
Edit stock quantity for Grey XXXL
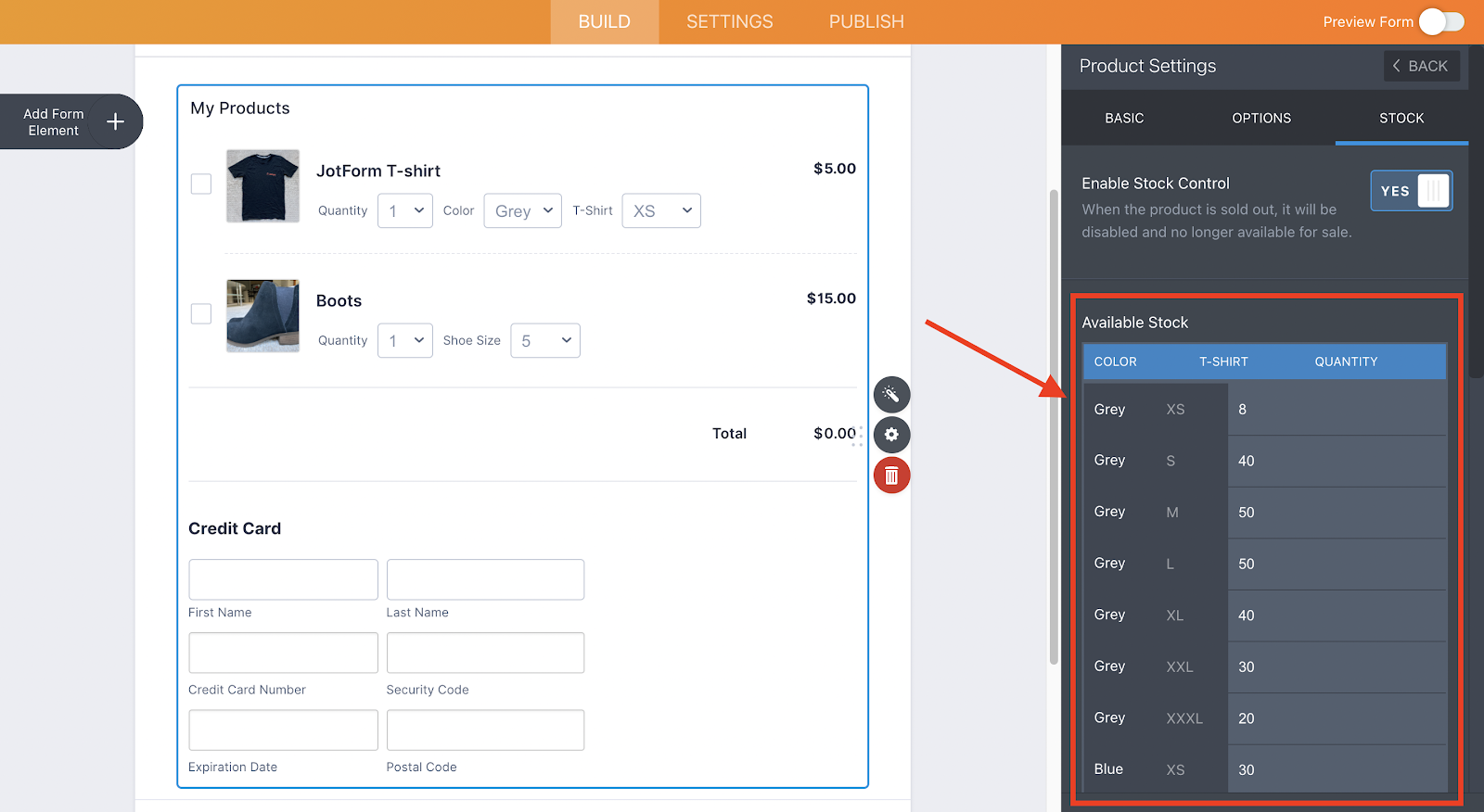click(x=1337, y=718)
